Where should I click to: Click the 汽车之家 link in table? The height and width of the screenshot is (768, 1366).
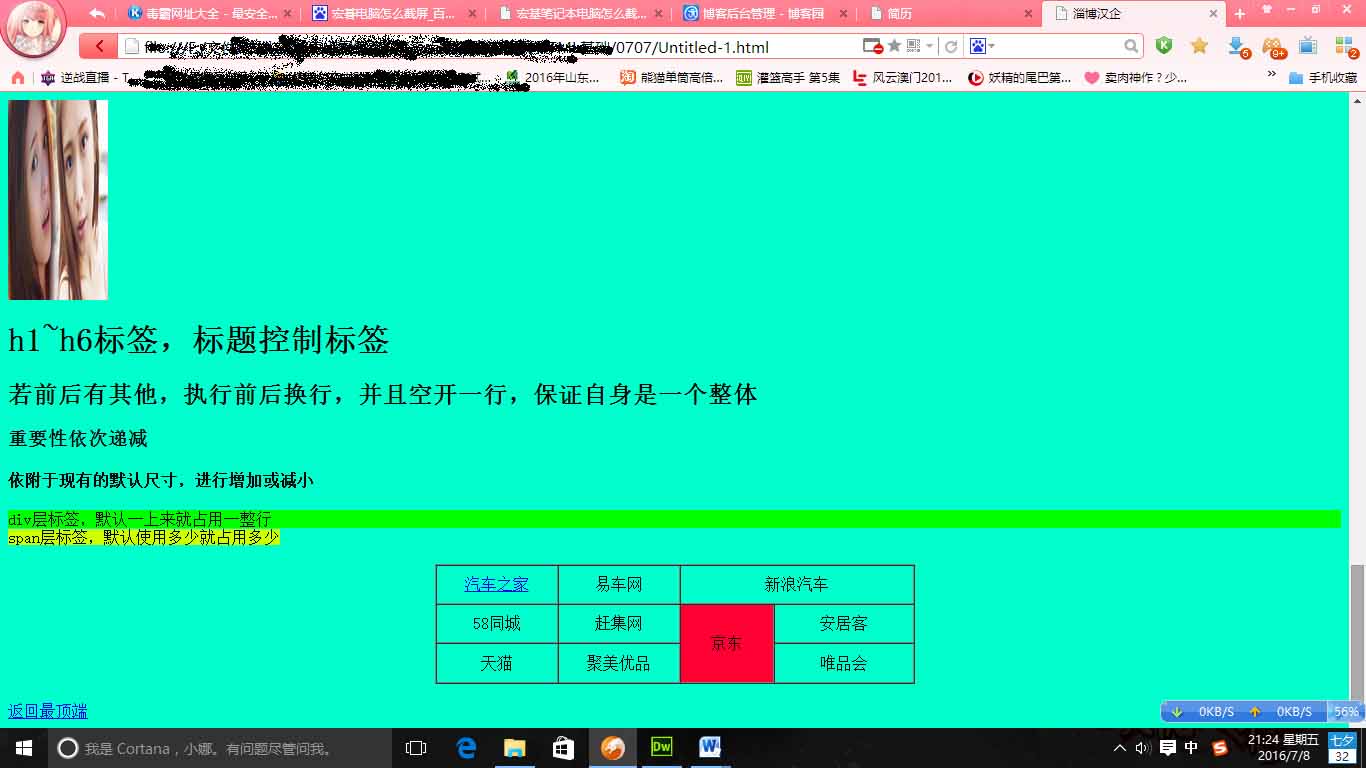(496, 584)
